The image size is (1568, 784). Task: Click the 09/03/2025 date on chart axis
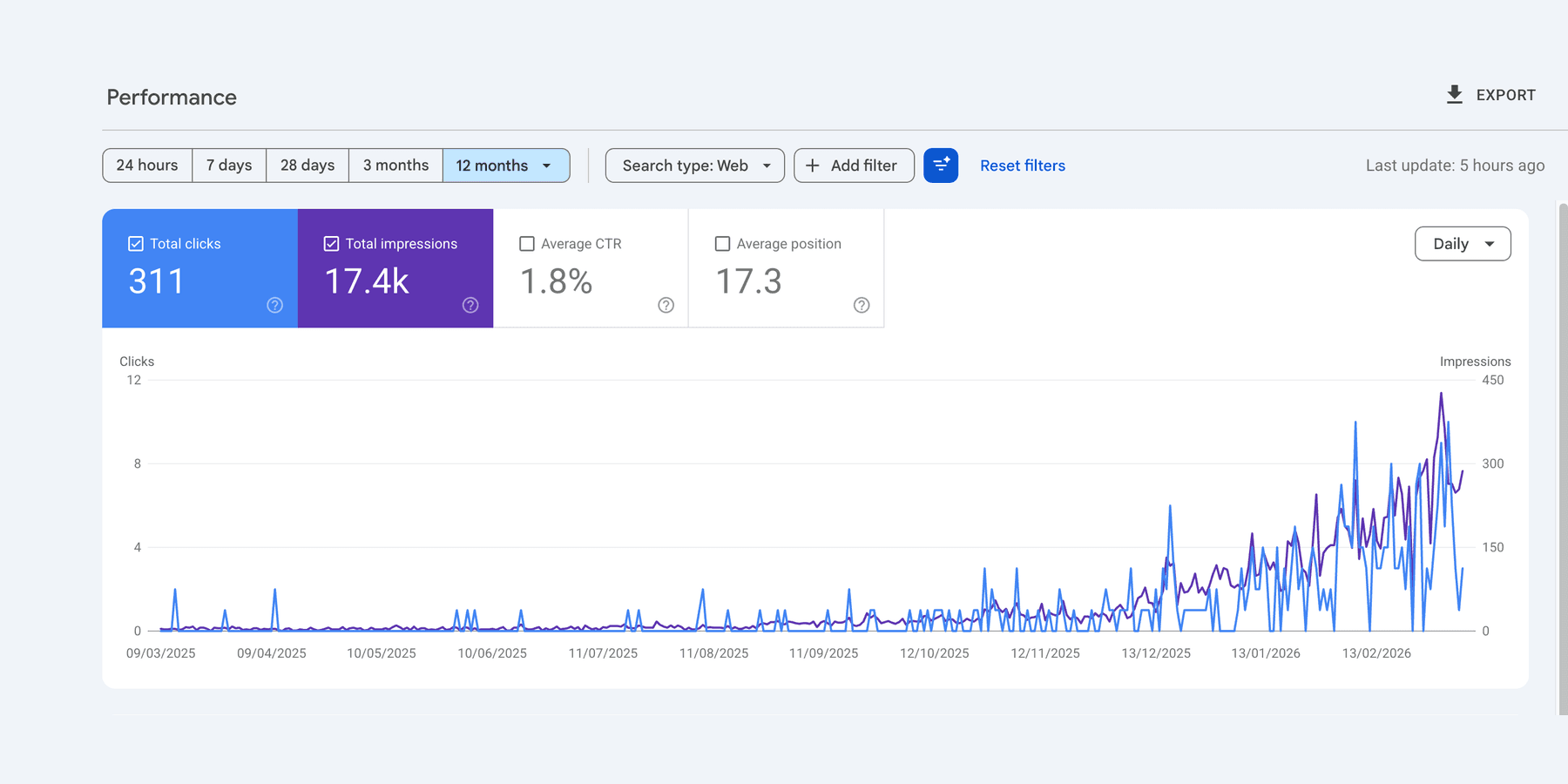[x=161, y=653]
